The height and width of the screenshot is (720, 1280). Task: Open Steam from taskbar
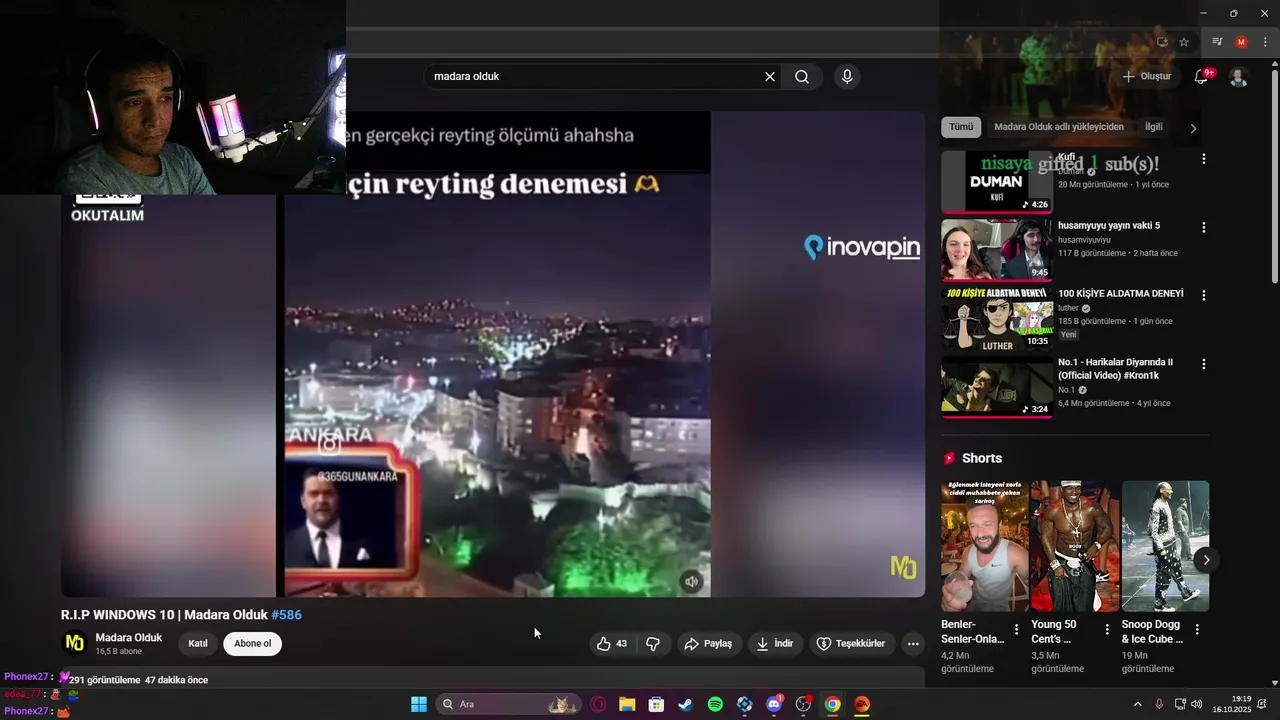point(686,704)
